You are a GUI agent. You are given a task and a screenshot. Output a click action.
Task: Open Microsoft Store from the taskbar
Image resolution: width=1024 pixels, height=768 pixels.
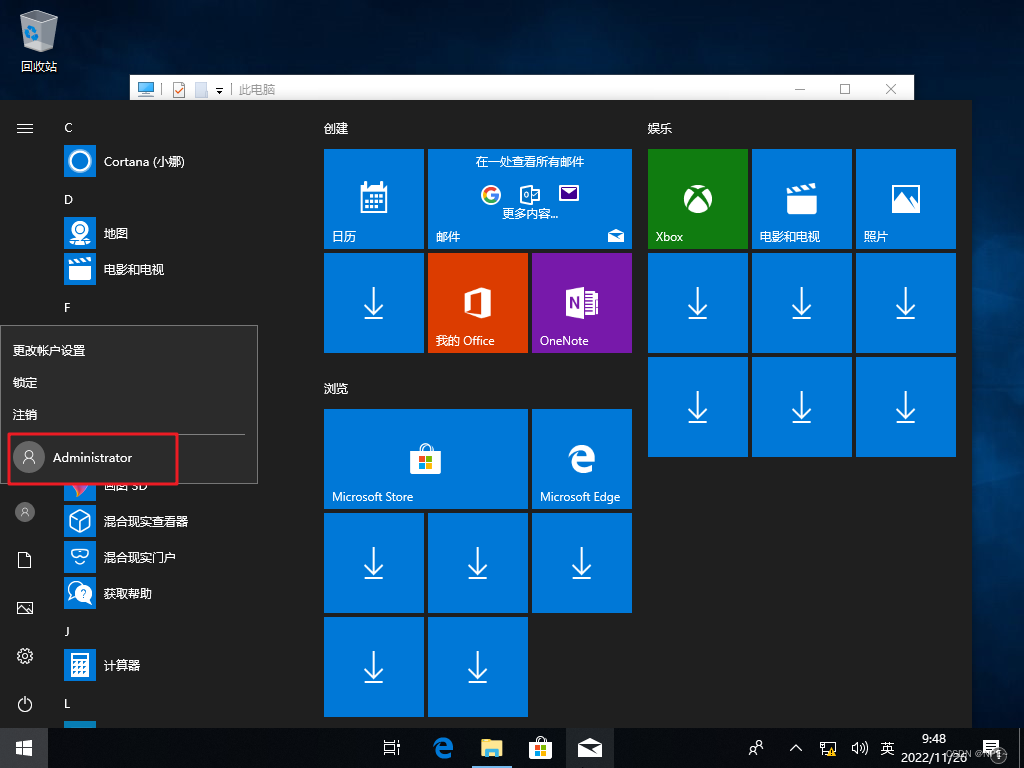click(x=540, y=748)
